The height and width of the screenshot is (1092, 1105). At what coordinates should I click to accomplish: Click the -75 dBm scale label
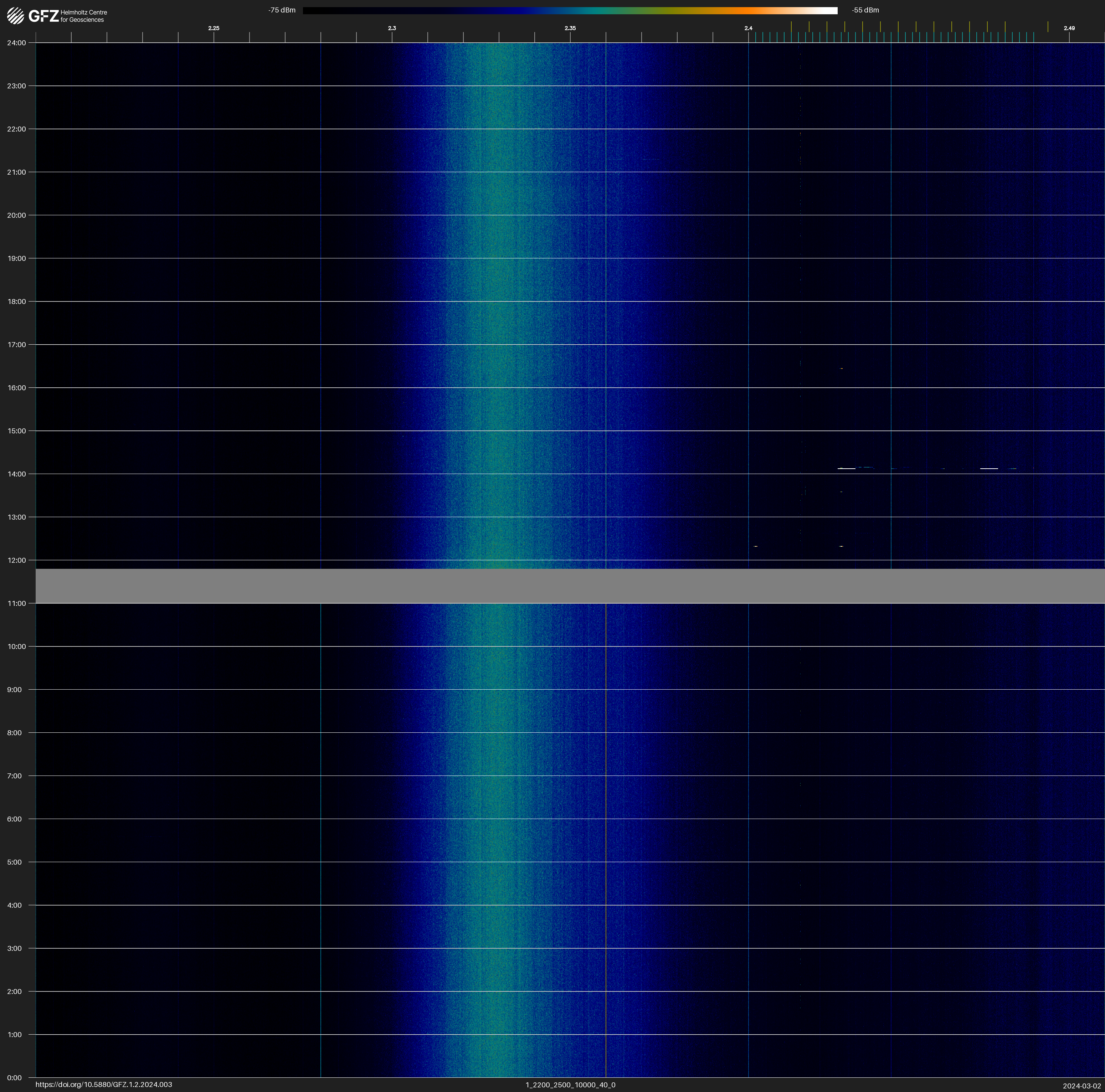[x=282, y=10]
